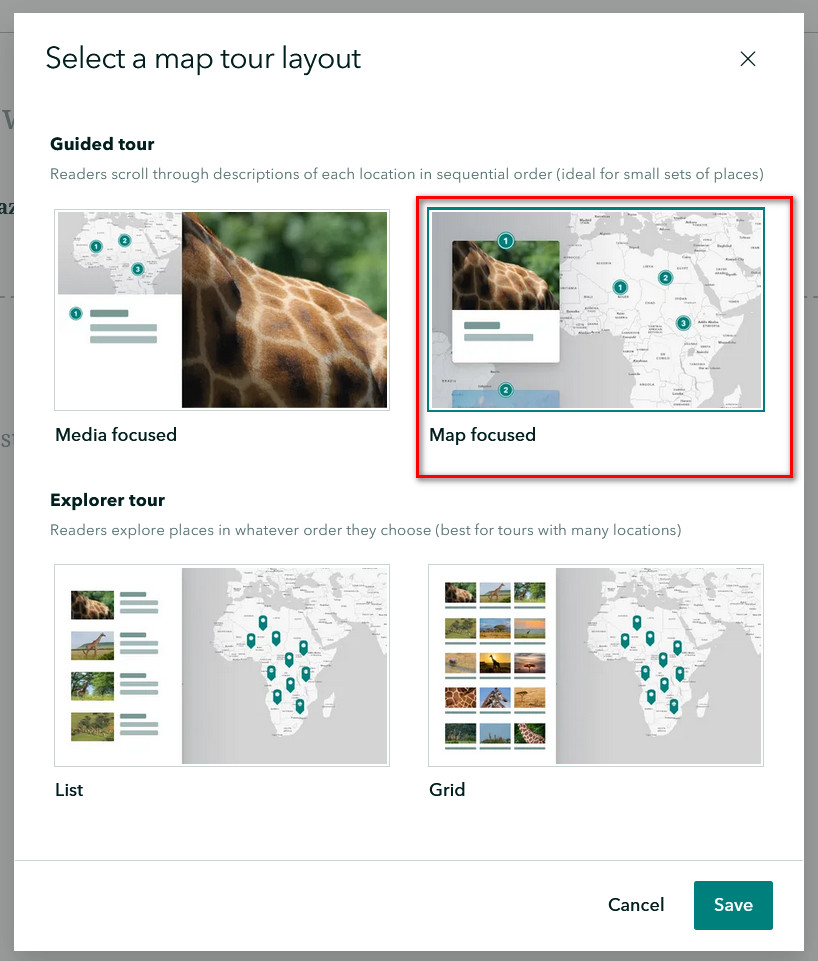This screenshot has height=961, width=818.
Task: Click first giraffe thumbnail in List preview
Action: tap(93, 605)
